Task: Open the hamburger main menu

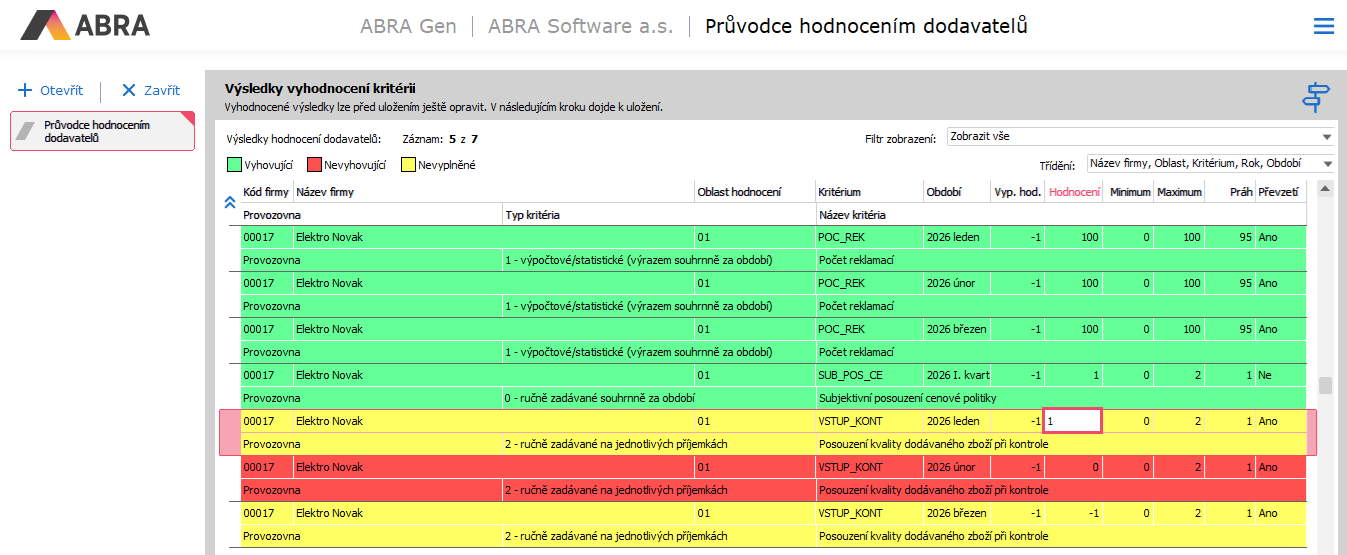Action: [1323, 26]
